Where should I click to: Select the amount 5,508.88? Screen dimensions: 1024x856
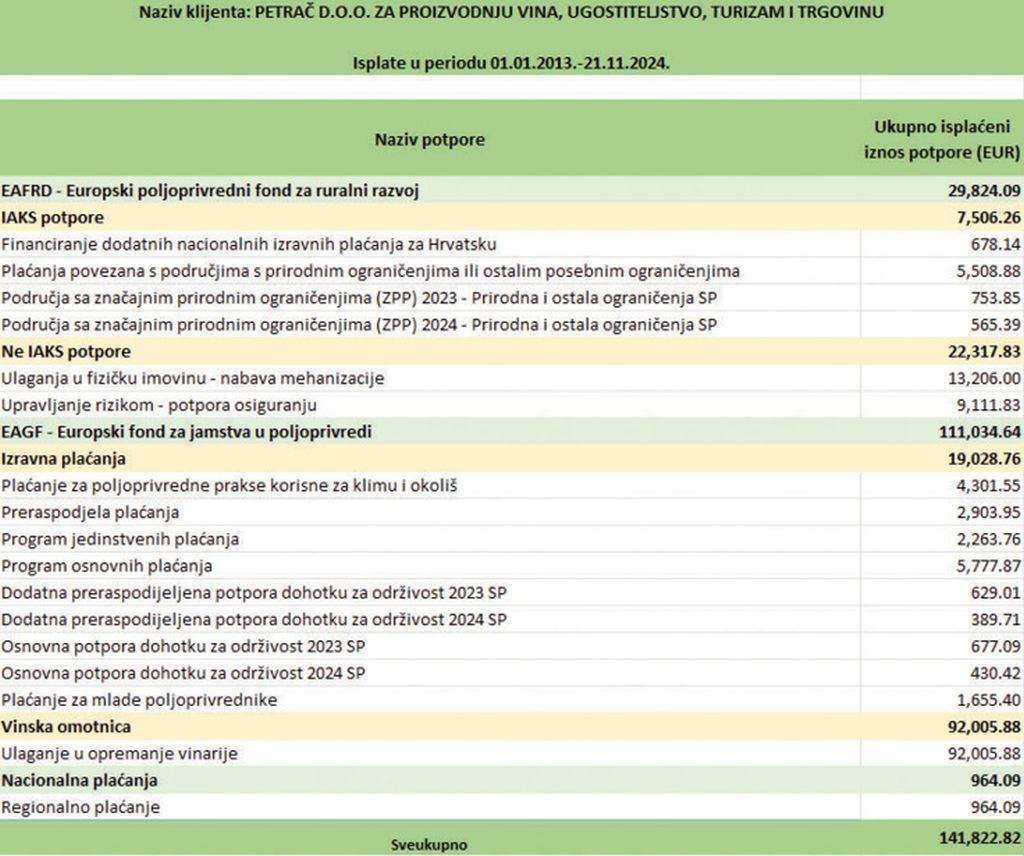(x=989, y=271)
